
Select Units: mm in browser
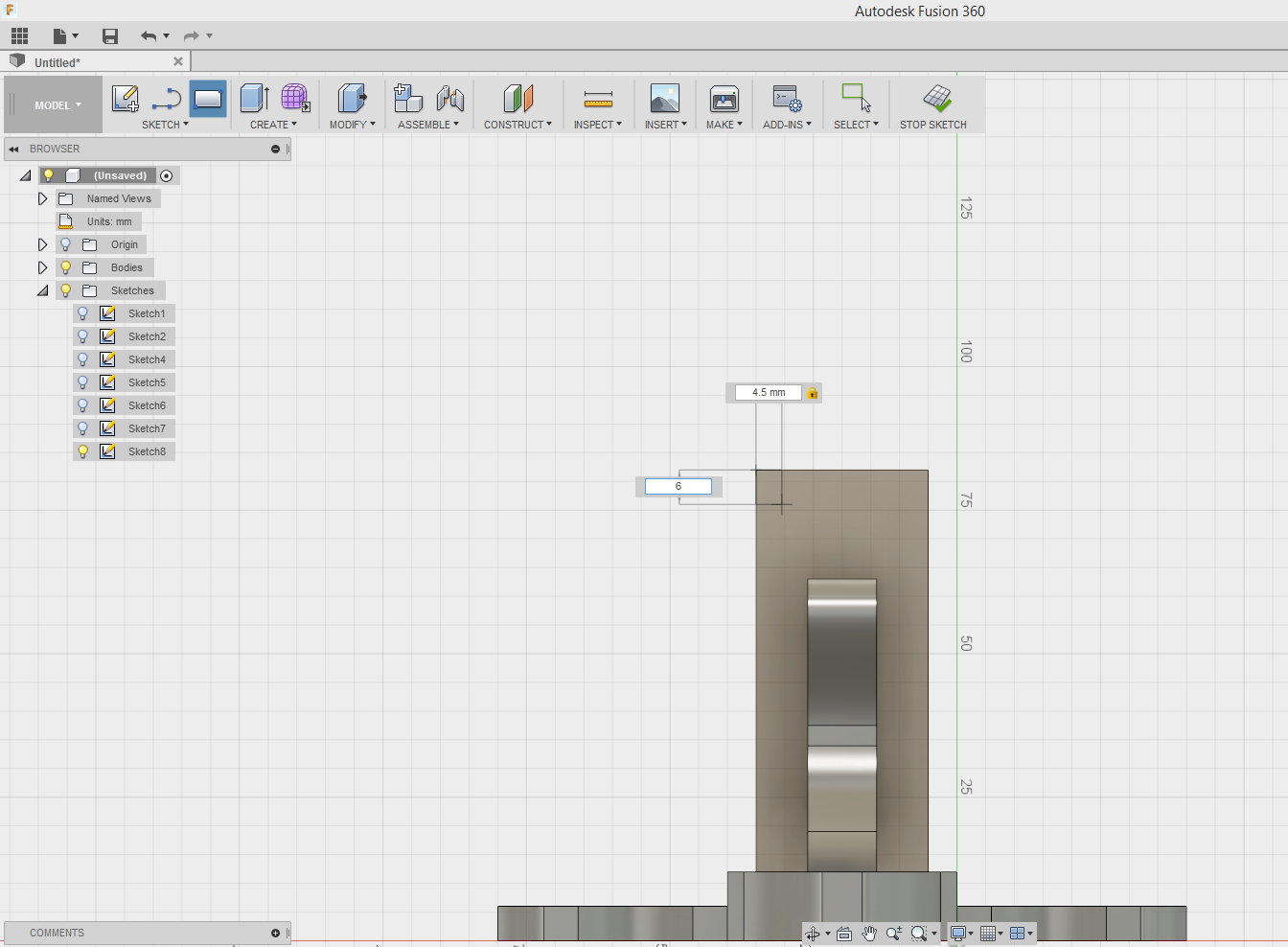pyautogui.click(x=109, y=221)
